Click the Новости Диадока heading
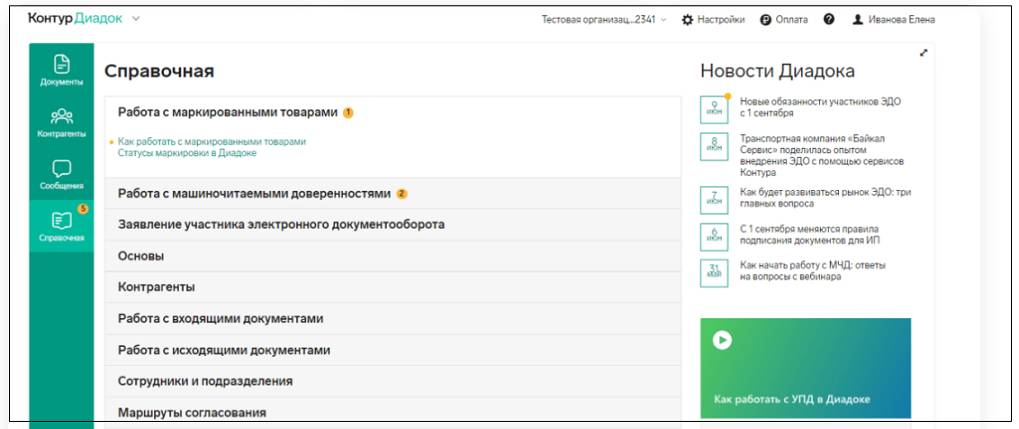This screenshot has height=429, width=1019. (x=777, y=71)
